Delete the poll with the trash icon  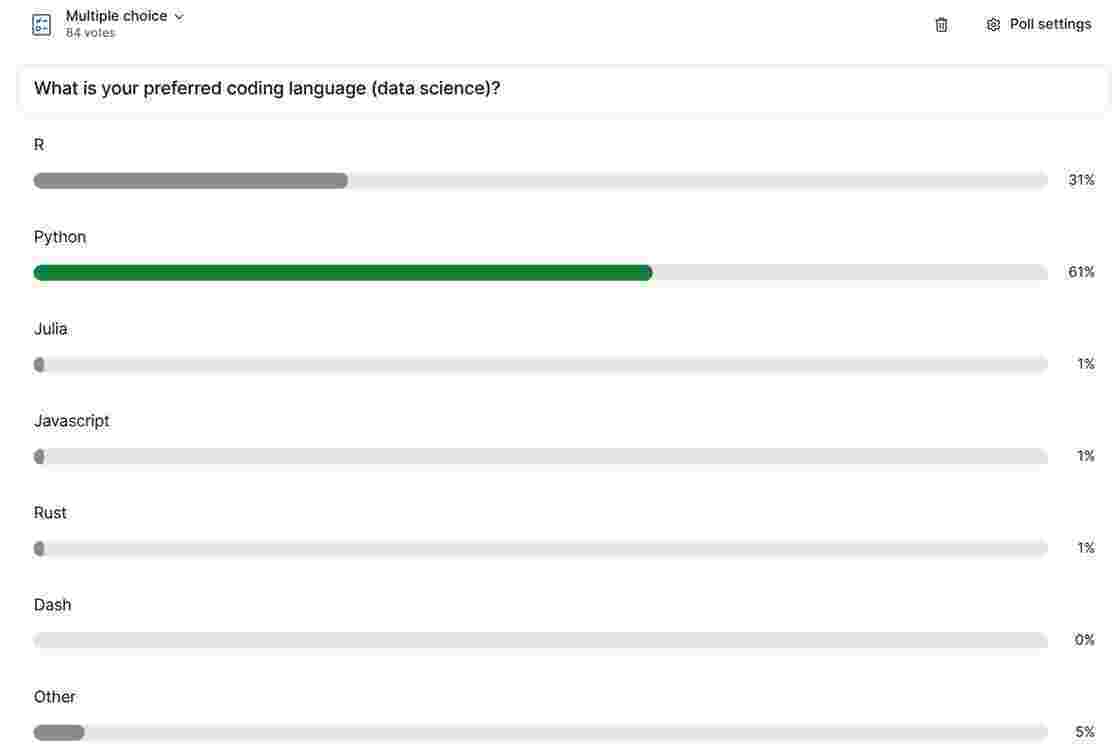coord(941,25)
